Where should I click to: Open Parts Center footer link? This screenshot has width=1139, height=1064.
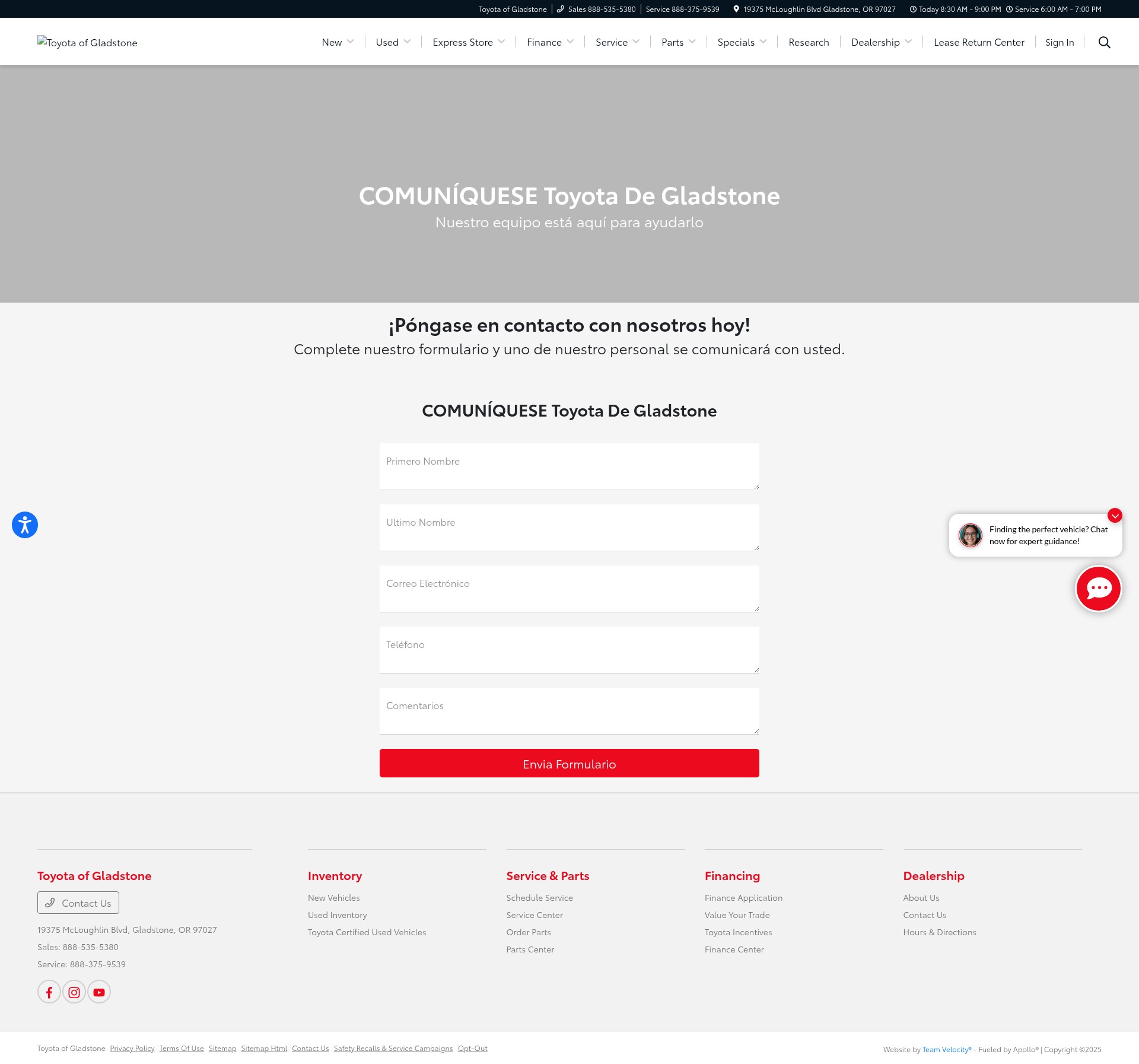pos(530,949)
